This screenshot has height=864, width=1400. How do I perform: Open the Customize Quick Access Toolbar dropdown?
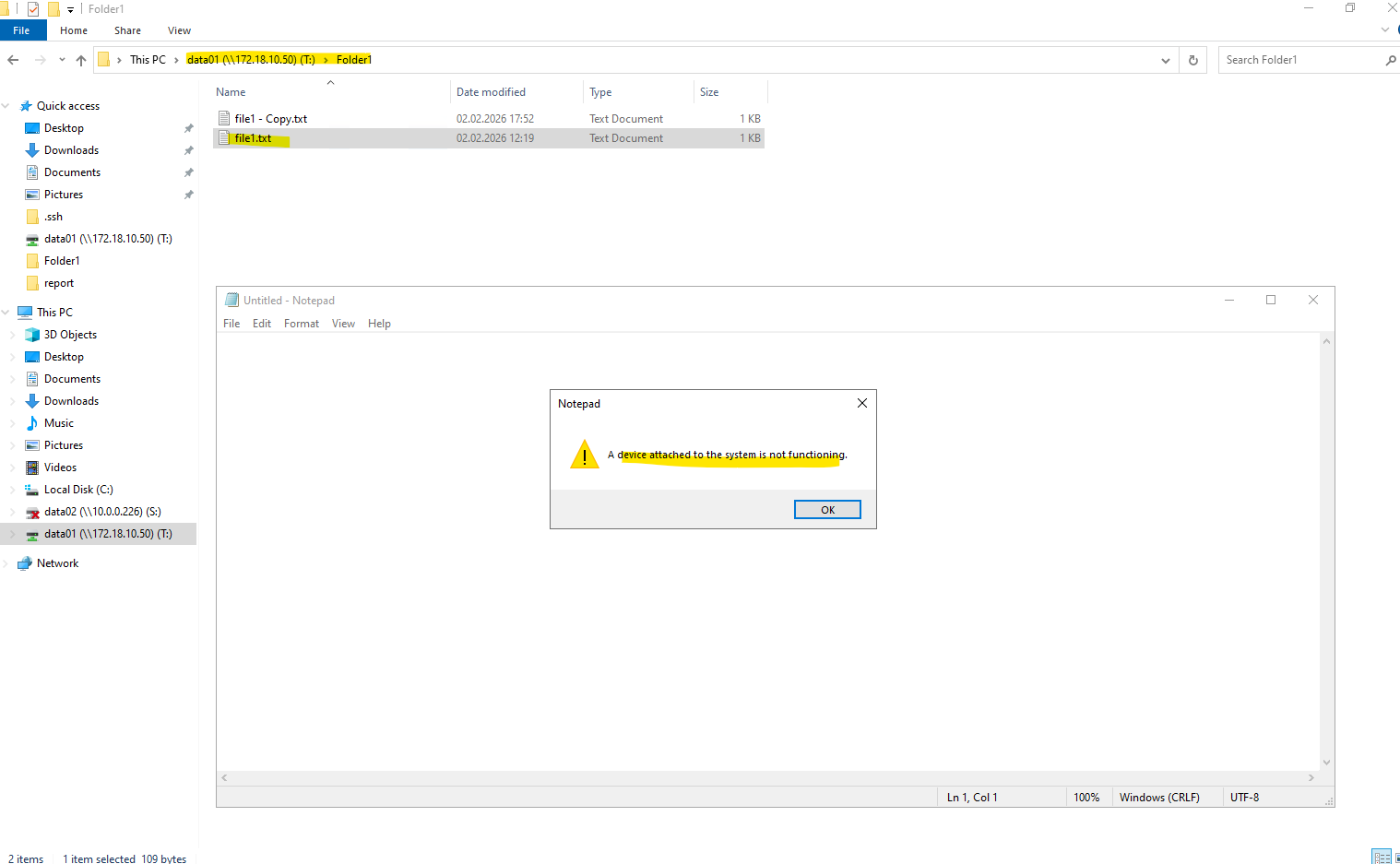[x=70, y=9]
